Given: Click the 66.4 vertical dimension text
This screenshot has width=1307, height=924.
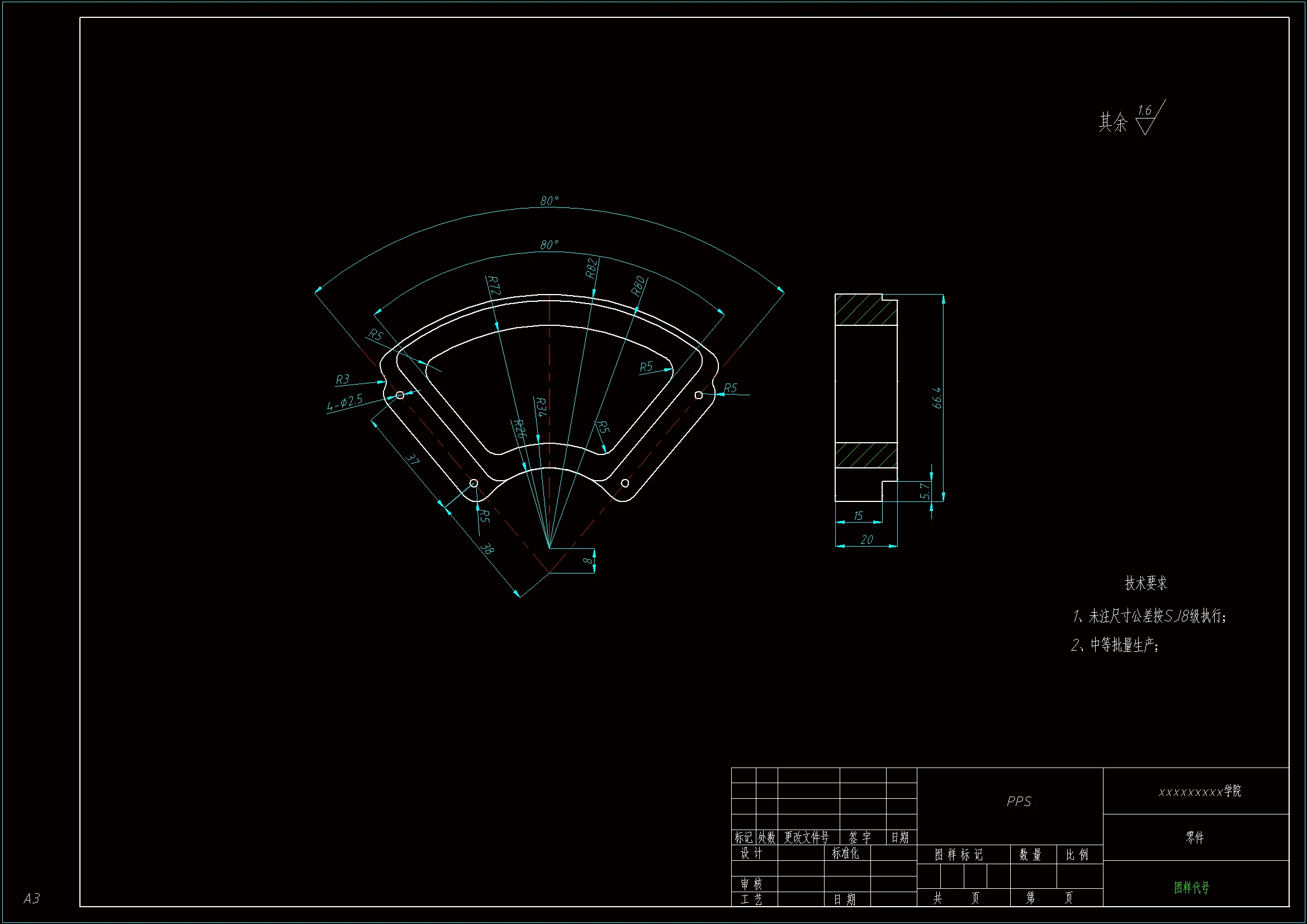Looking at the screenshot, I should click(x=937, y=398).
